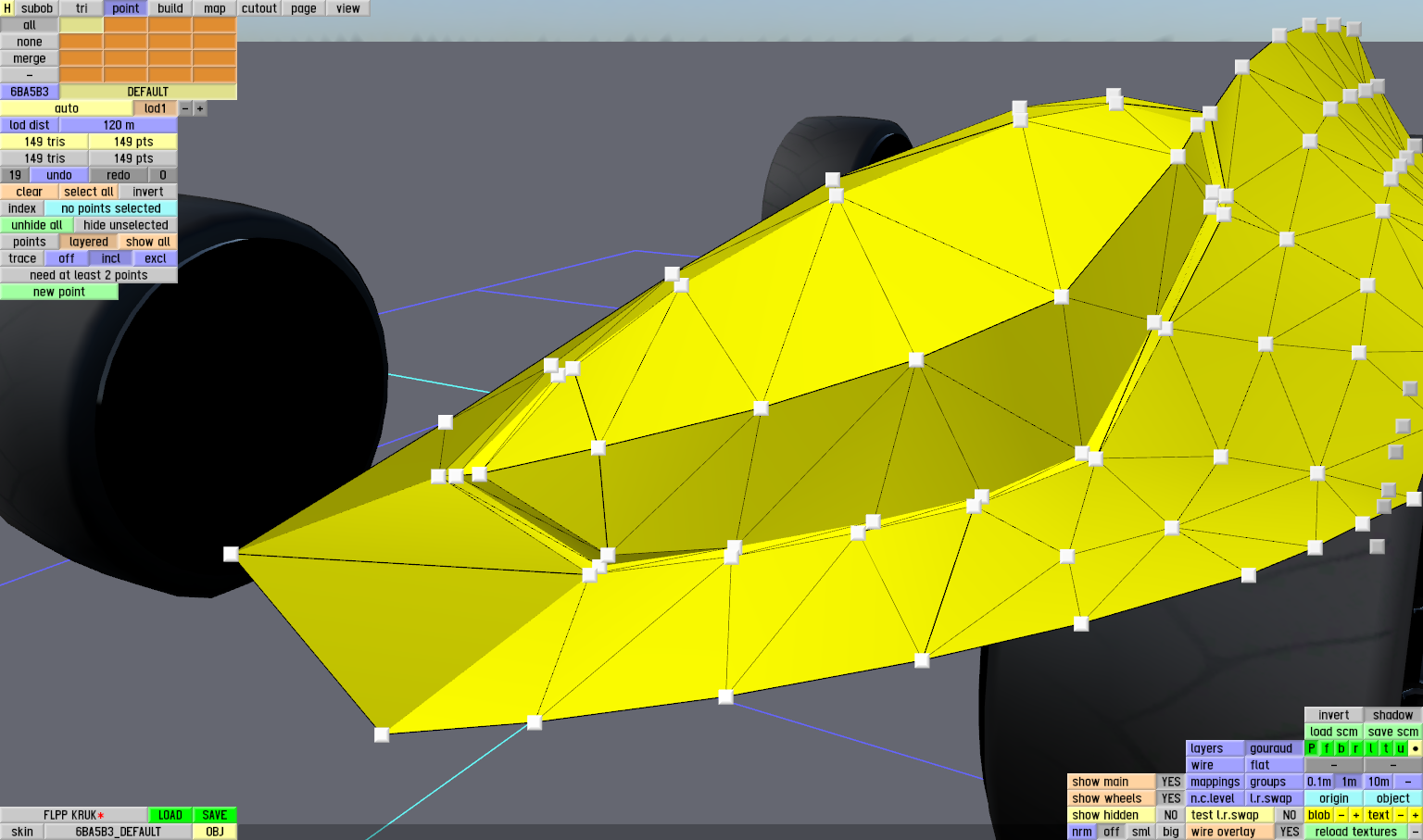Open the page tab
The width and height of the screenshot is (1423, 840).
304,8
